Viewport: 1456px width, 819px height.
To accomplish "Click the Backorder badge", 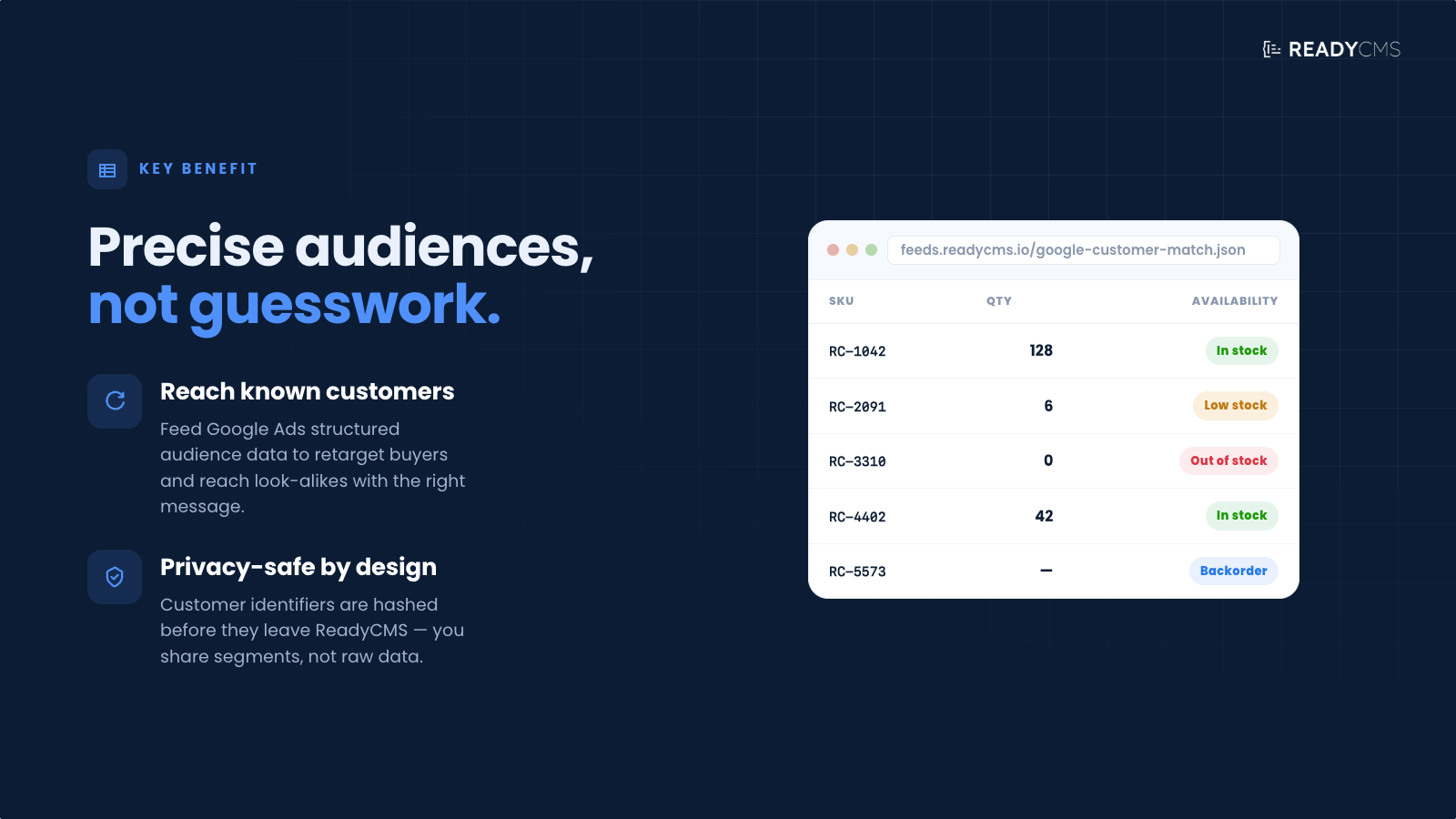I will pos(1234,571).
